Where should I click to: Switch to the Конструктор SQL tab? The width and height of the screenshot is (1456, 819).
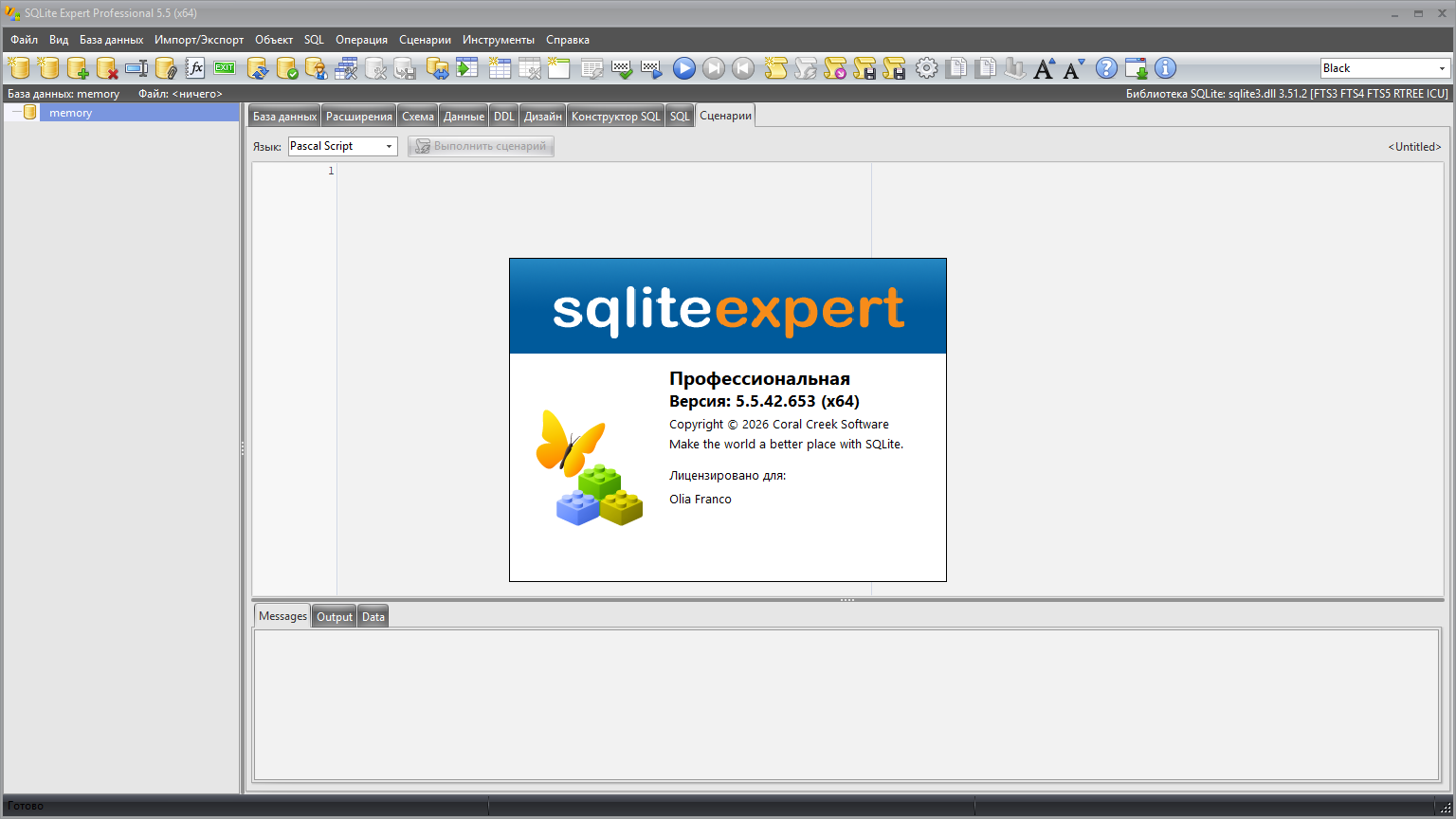click(615, 116)
